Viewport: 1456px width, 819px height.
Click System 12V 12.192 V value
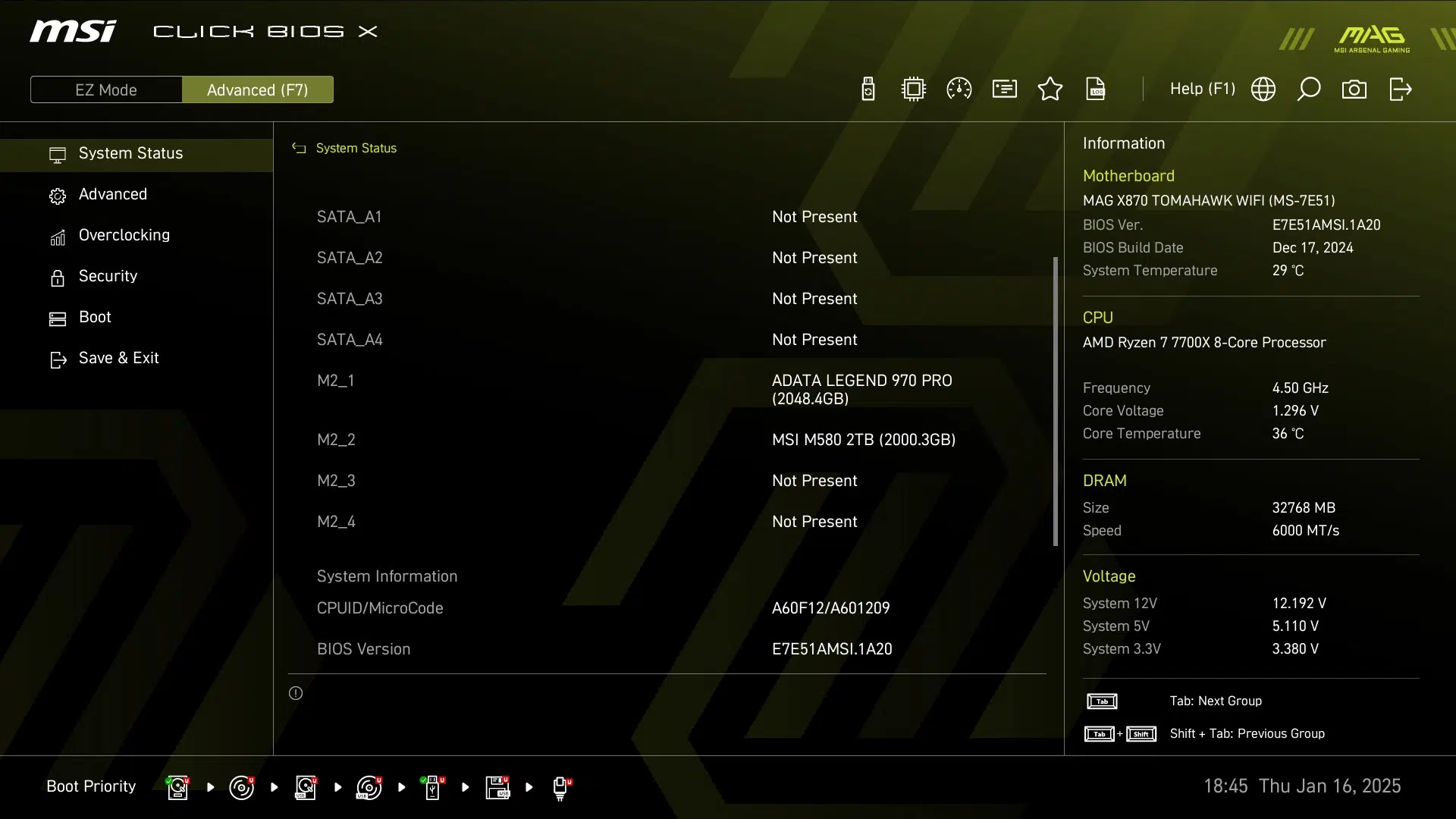(1299, 604)
